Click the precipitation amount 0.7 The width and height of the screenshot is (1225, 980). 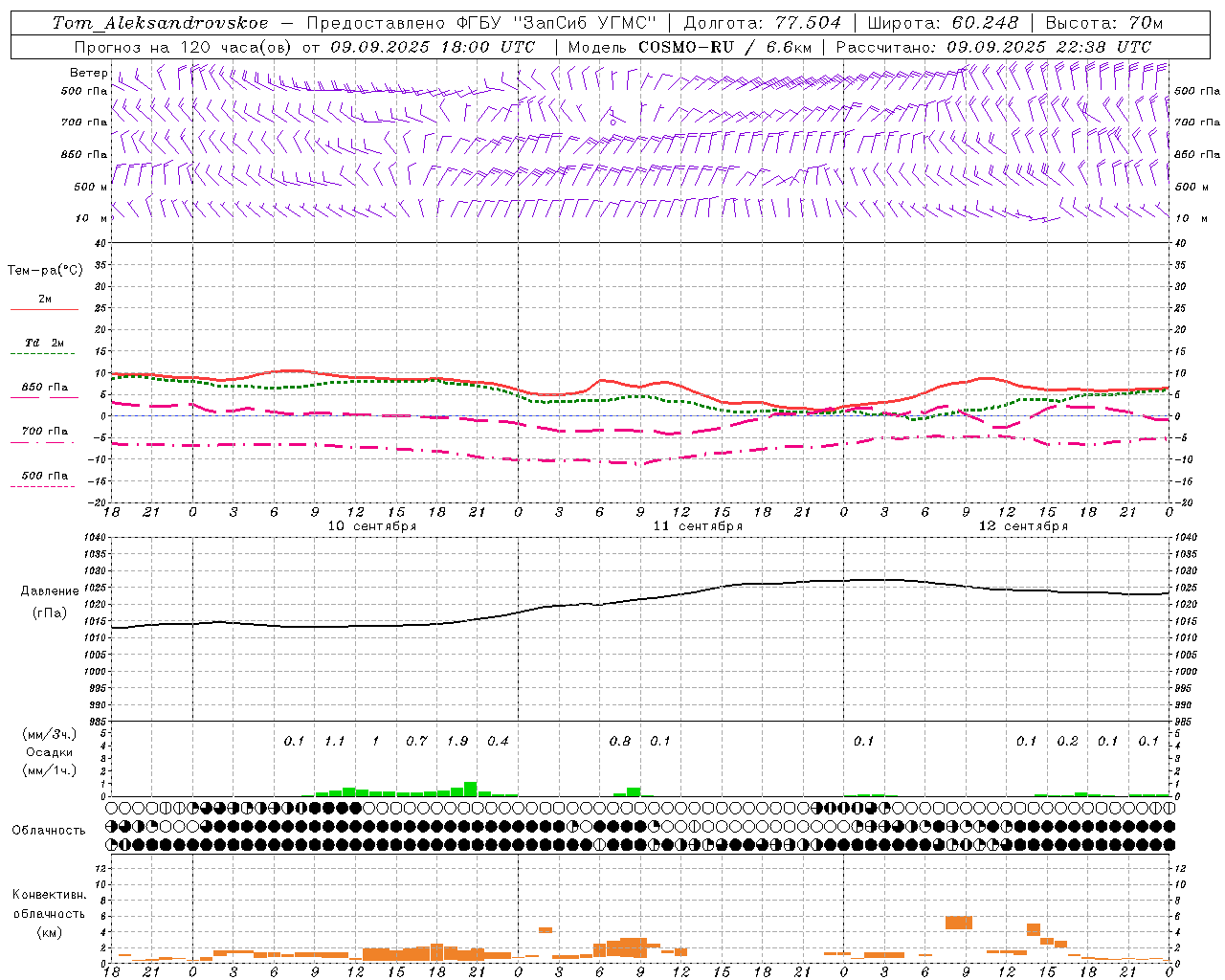tap(416, 742)
